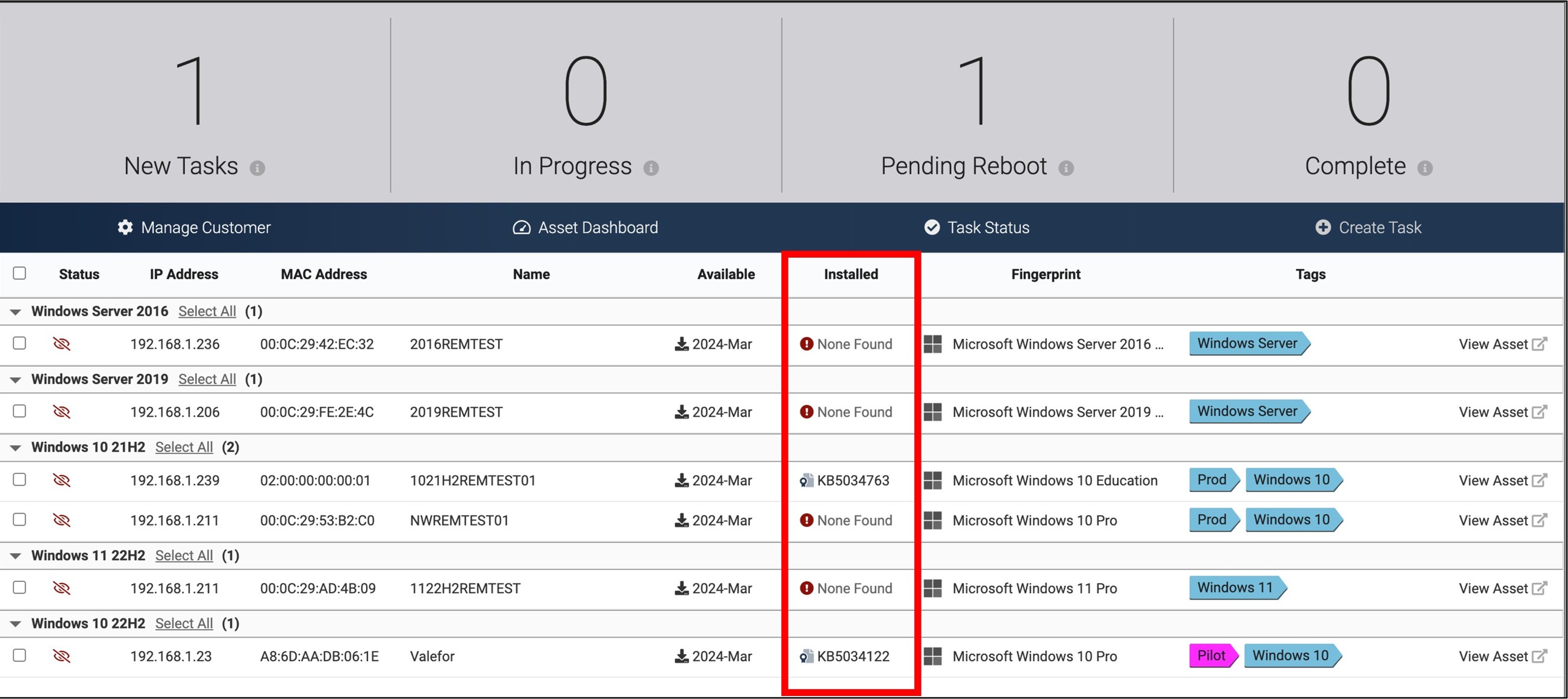Viewport: 1568px width, 699px height.
Task: Check the checkbox for NWREMTEST01 row
Action: 19,520
